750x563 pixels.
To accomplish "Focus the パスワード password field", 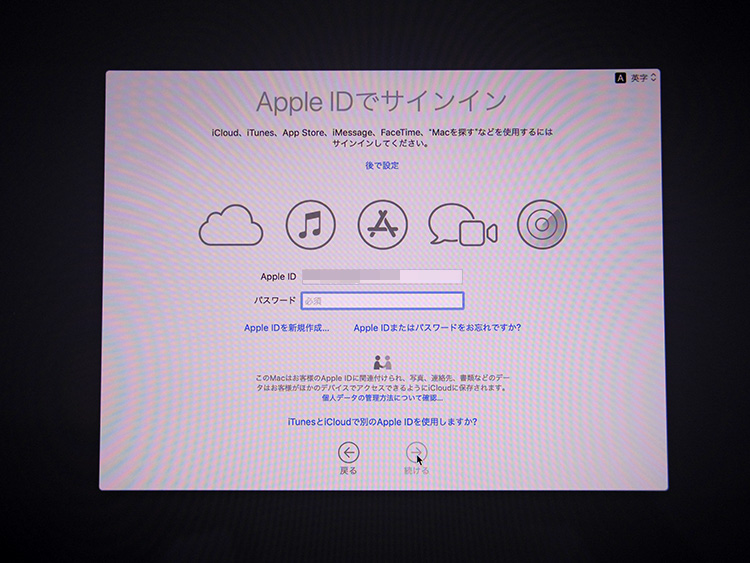I will (x=382, y=301).
